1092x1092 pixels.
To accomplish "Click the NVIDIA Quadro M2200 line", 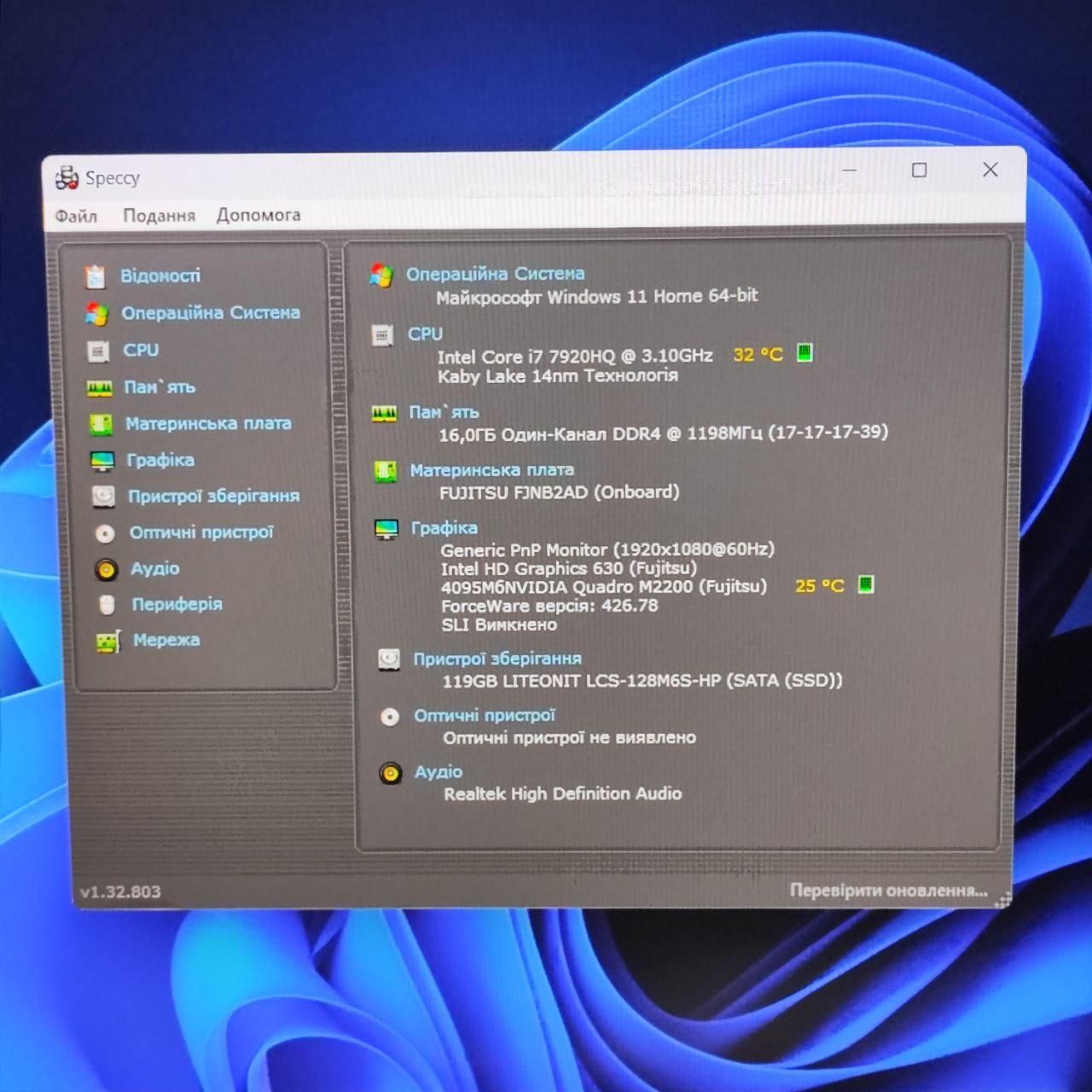I will pyautogui.click(x=604, y=587).
